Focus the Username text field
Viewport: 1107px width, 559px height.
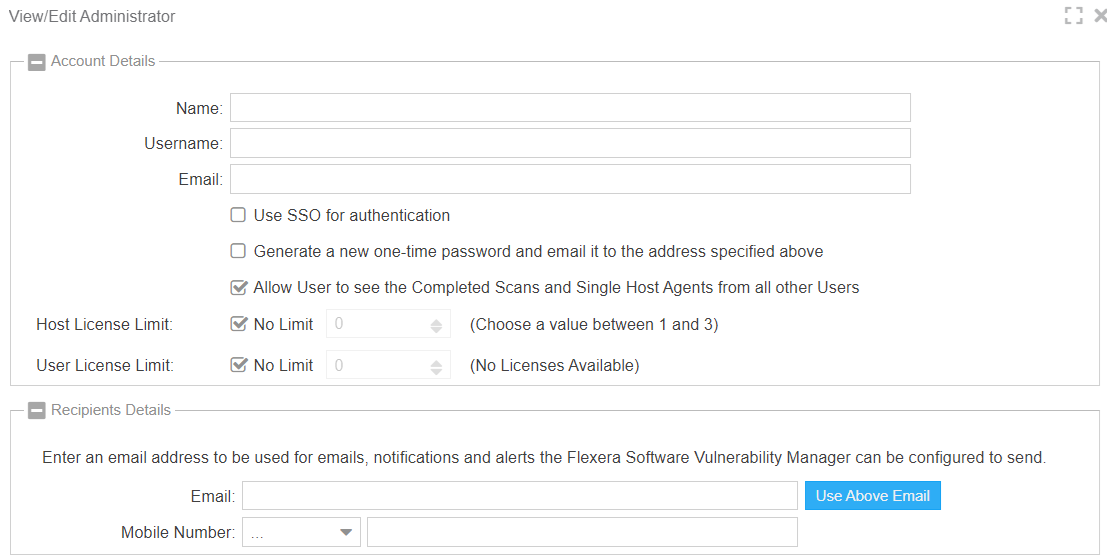coord(570,143)
